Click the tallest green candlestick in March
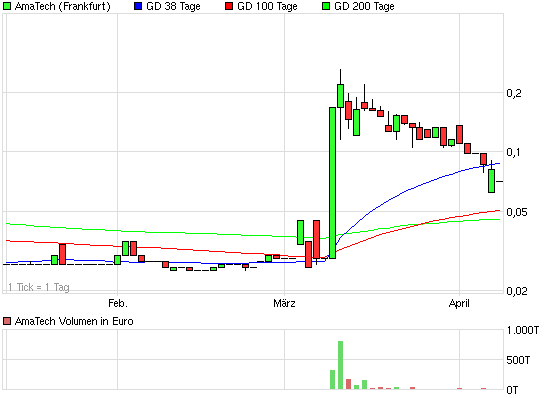This screenshot has height=398, width=545. [x=332, y=183]
